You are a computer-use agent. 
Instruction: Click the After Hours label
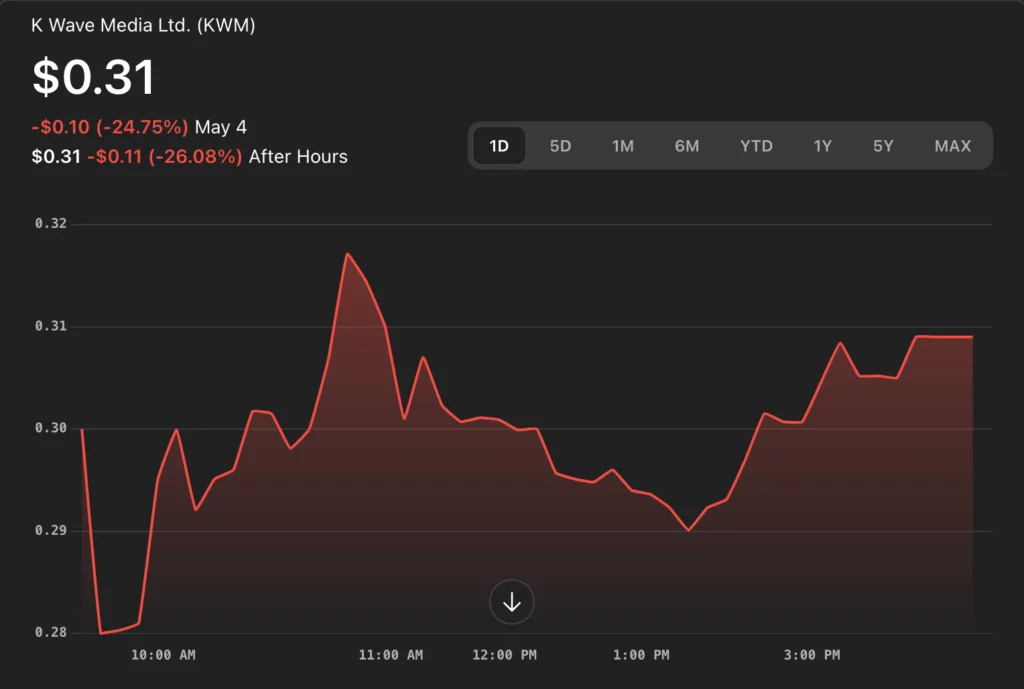pos(298,157)
